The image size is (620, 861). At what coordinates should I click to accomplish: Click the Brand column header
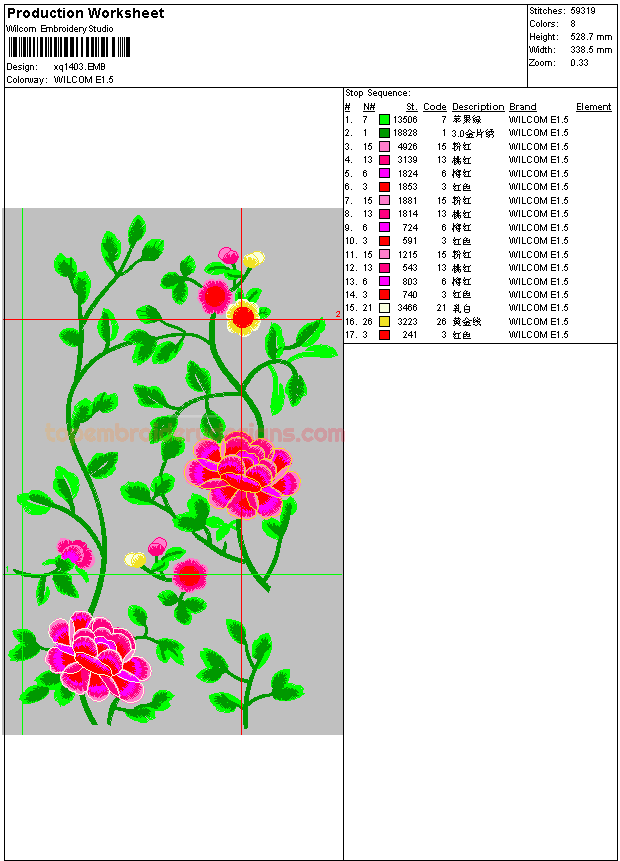[x=522, y=107]
